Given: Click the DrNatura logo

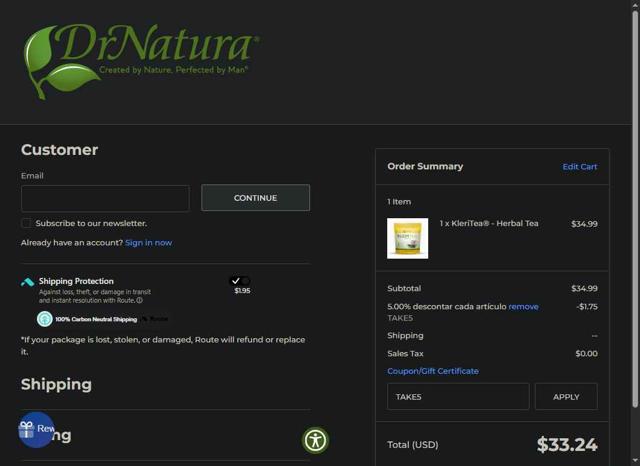Looking at the screenshot, I should [142, 61].
